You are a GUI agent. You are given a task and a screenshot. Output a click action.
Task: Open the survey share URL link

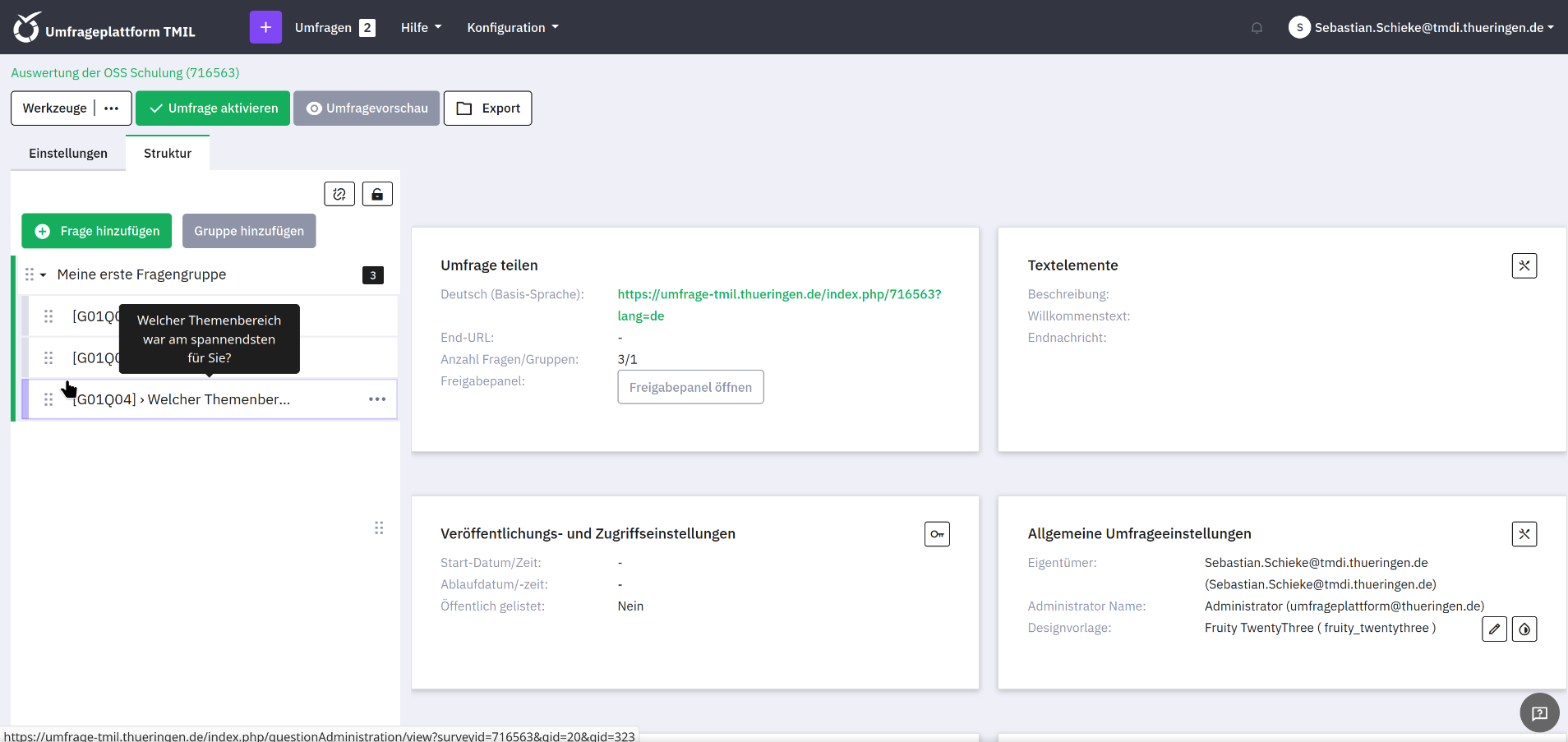click(x=778, y=294)
